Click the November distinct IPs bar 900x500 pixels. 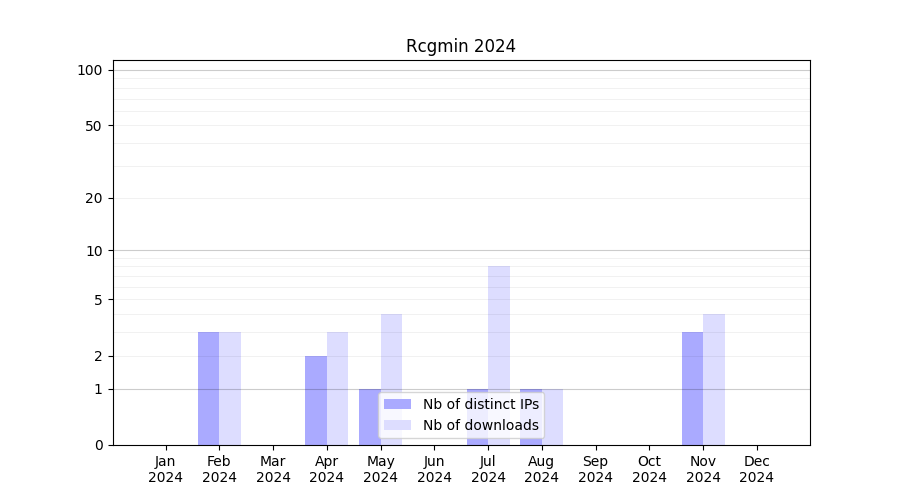click(692, 388)
